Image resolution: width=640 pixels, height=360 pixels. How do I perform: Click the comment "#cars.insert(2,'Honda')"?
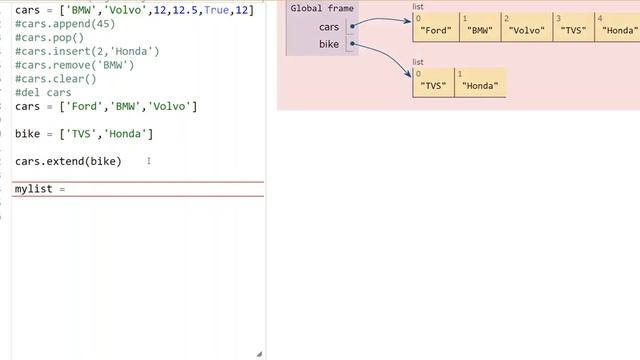coord(87,51)
